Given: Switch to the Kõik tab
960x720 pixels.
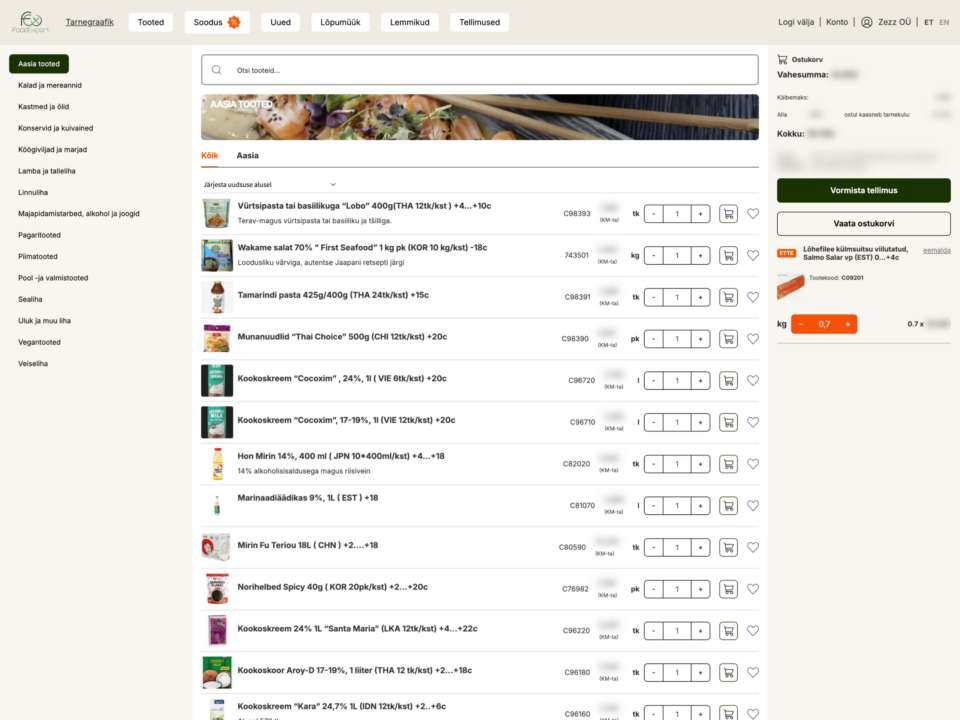Looking at the screenshot, I should point(209,156).
